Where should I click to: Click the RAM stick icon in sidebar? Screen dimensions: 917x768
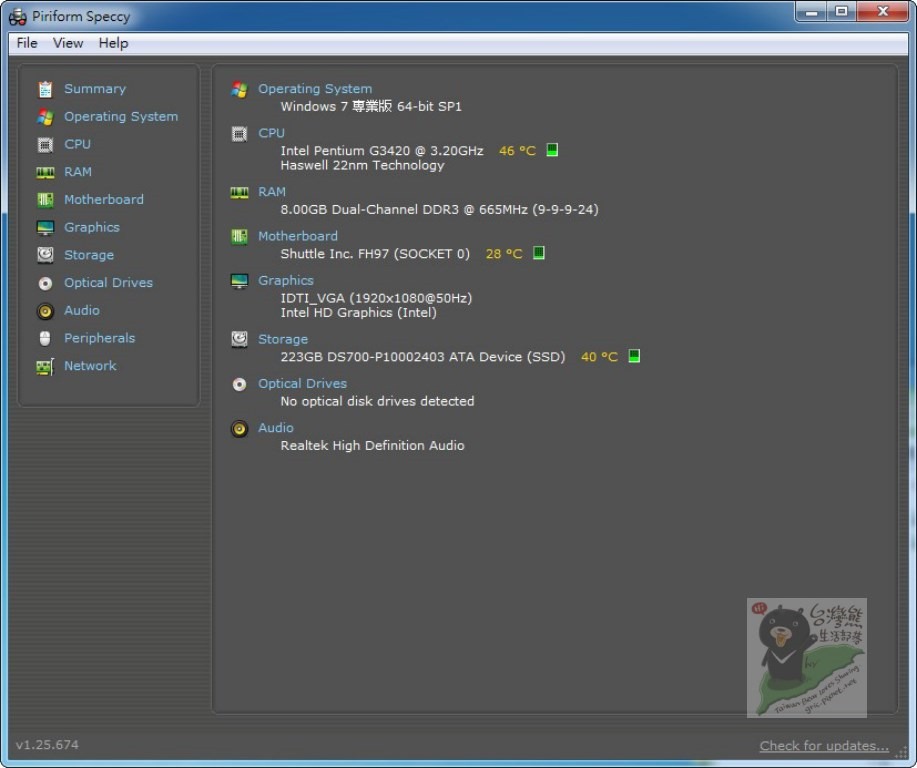pos(45,173)
